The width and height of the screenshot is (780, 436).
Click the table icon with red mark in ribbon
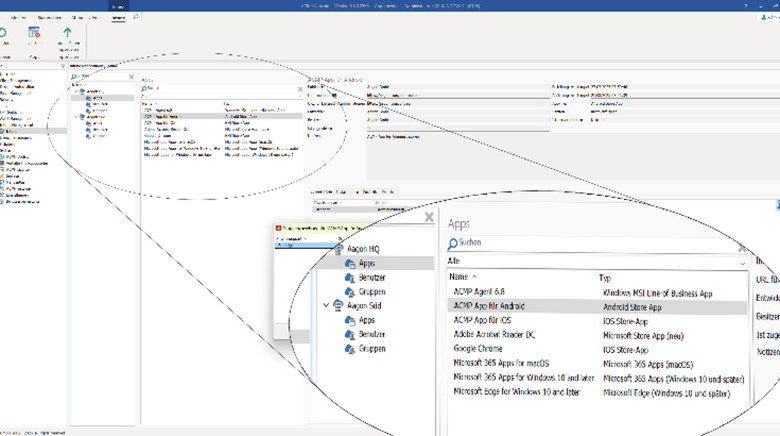click(x=34, y=32)
